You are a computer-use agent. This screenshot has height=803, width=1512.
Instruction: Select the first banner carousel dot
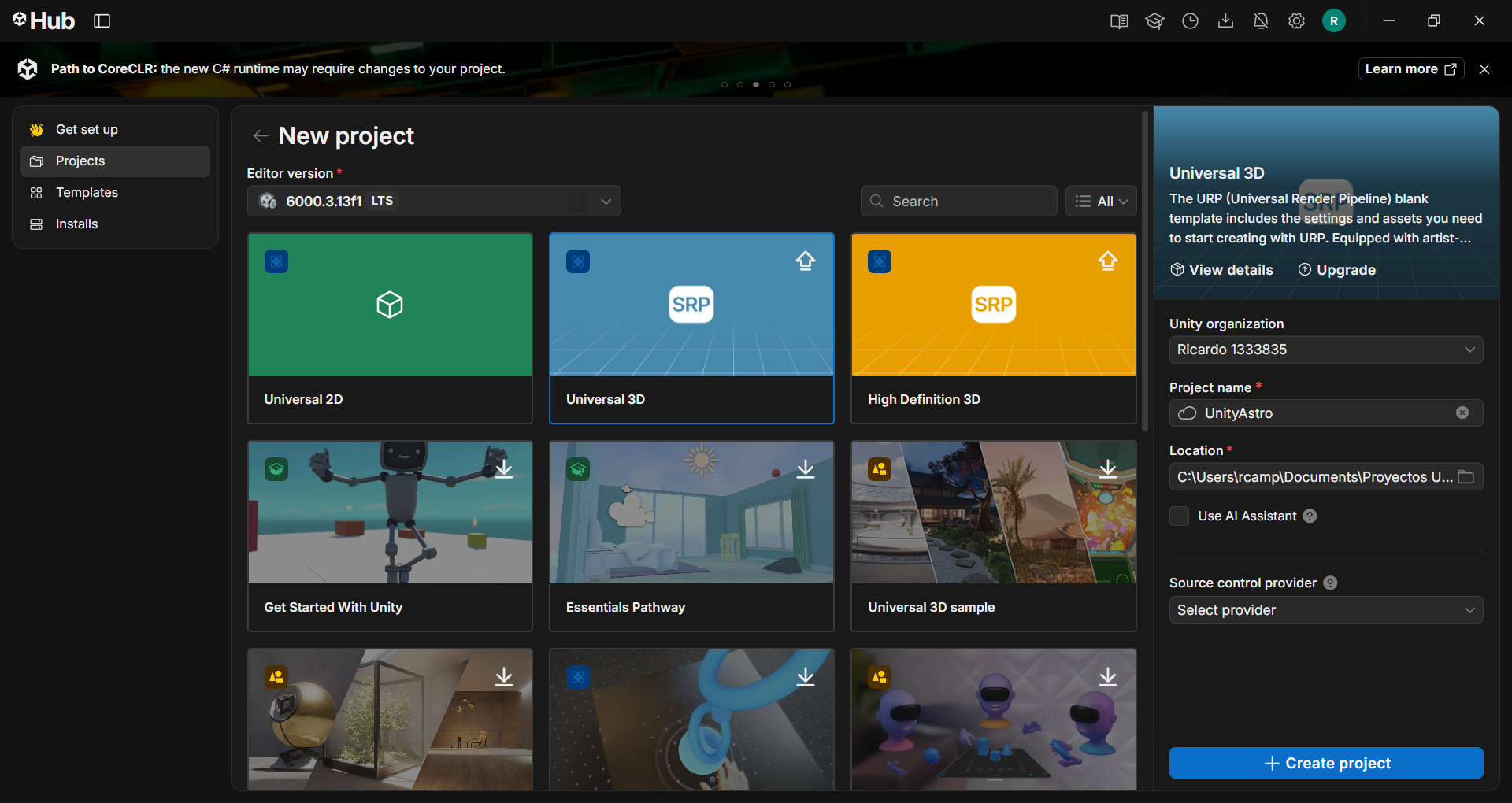point(724,84)
